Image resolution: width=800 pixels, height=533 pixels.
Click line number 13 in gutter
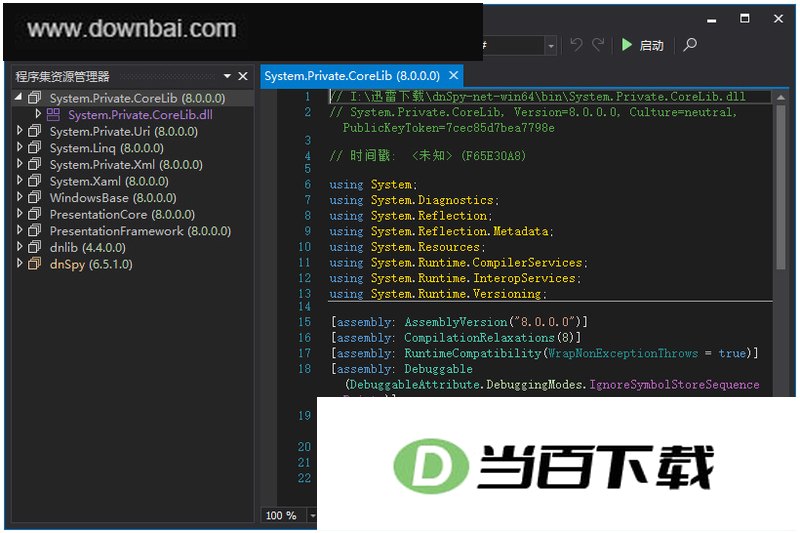click(x=305, y=294)
